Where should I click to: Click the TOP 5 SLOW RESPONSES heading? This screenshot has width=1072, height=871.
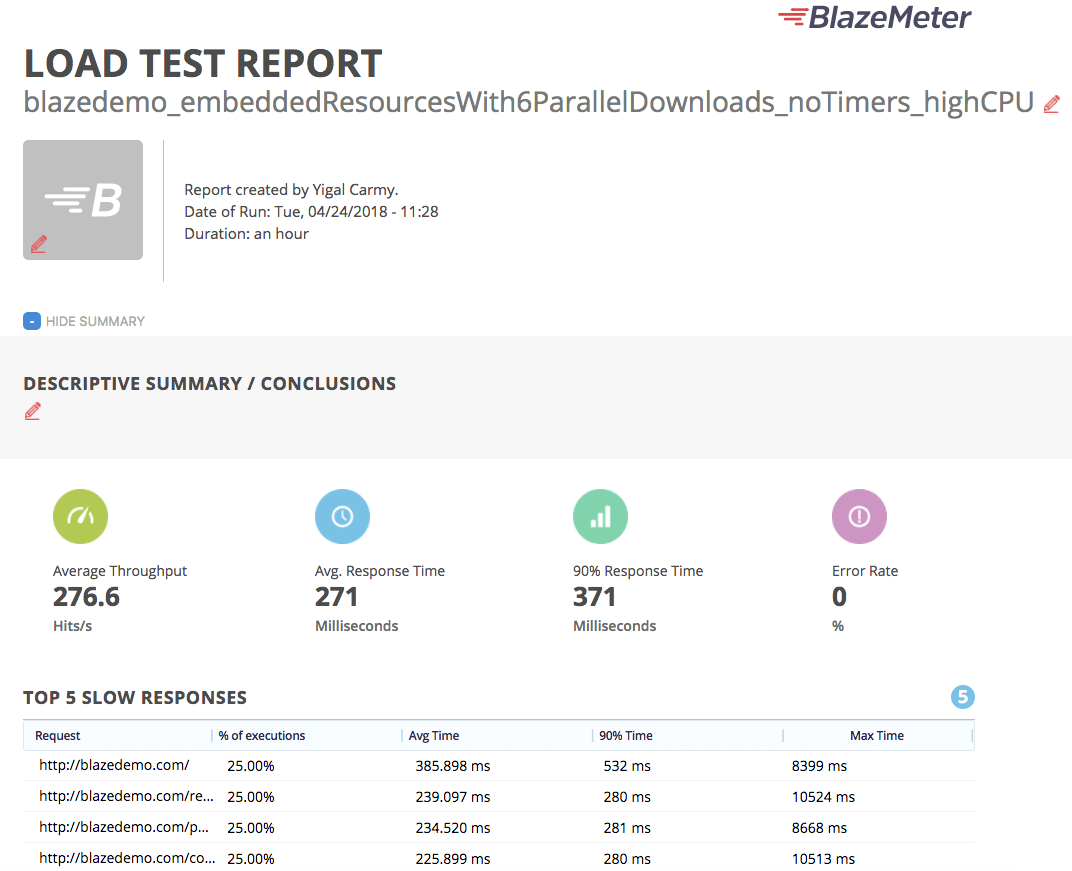pyautogui.click(x=135, y=697)
